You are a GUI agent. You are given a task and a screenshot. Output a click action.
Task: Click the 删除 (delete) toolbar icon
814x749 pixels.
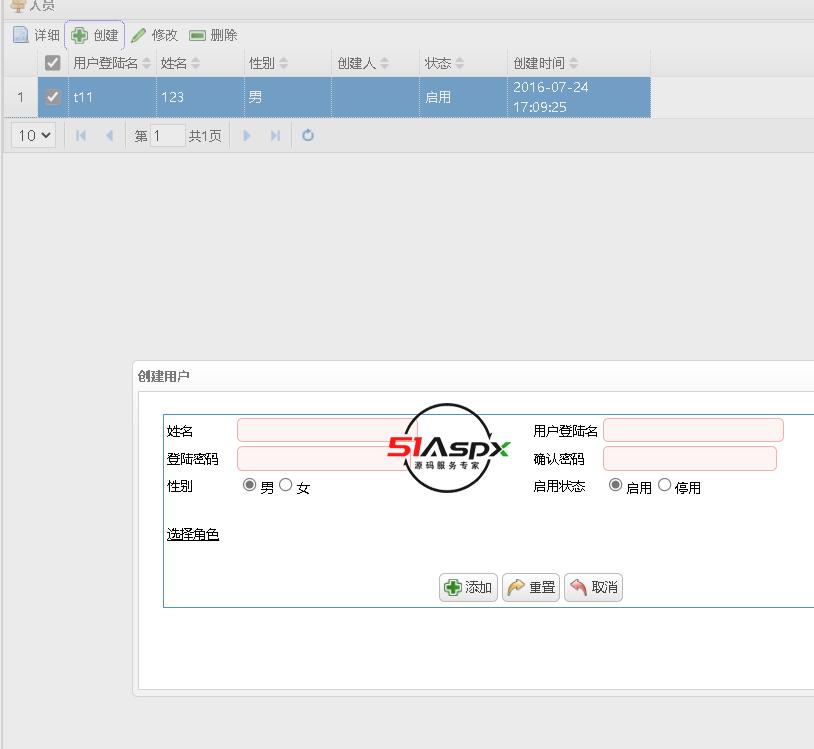197,35
